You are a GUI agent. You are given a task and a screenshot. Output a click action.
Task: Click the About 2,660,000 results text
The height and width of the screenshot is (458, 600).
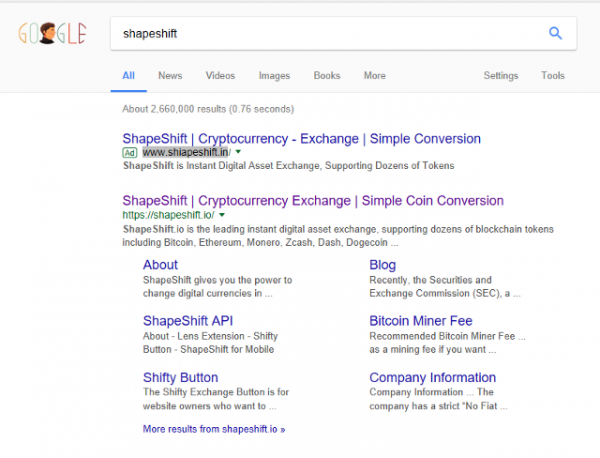point(208,109)
